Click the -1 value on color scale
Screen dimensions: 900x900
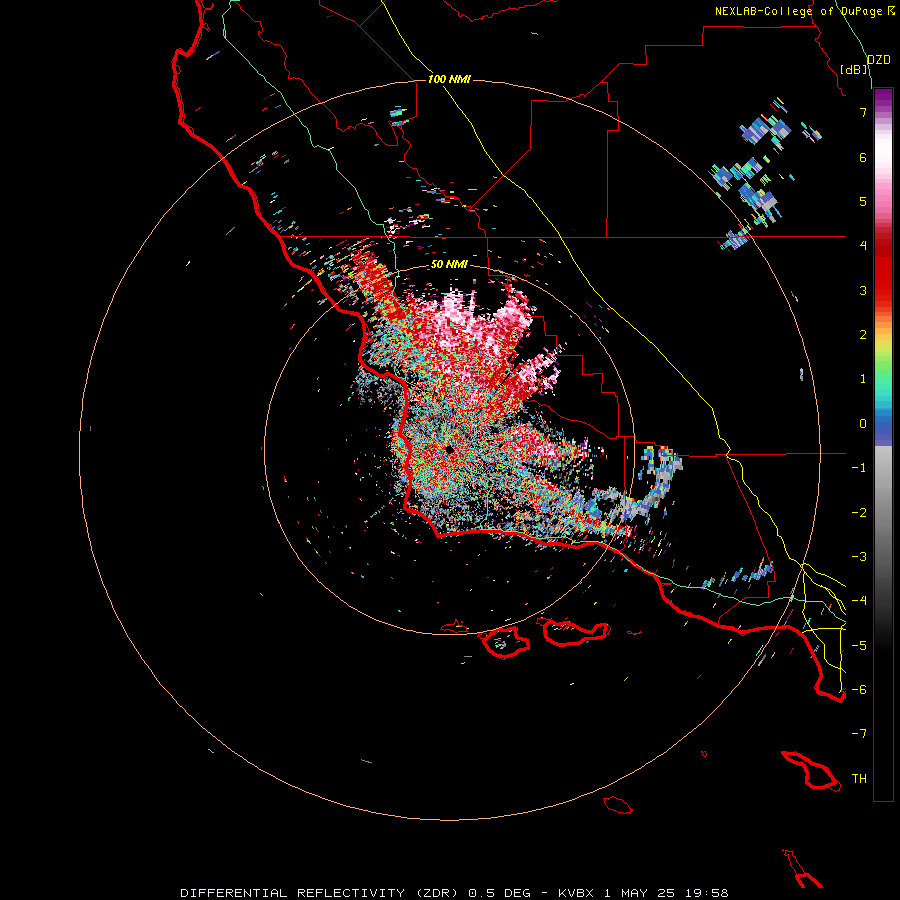pyautogui.click(x=859, y=468)
